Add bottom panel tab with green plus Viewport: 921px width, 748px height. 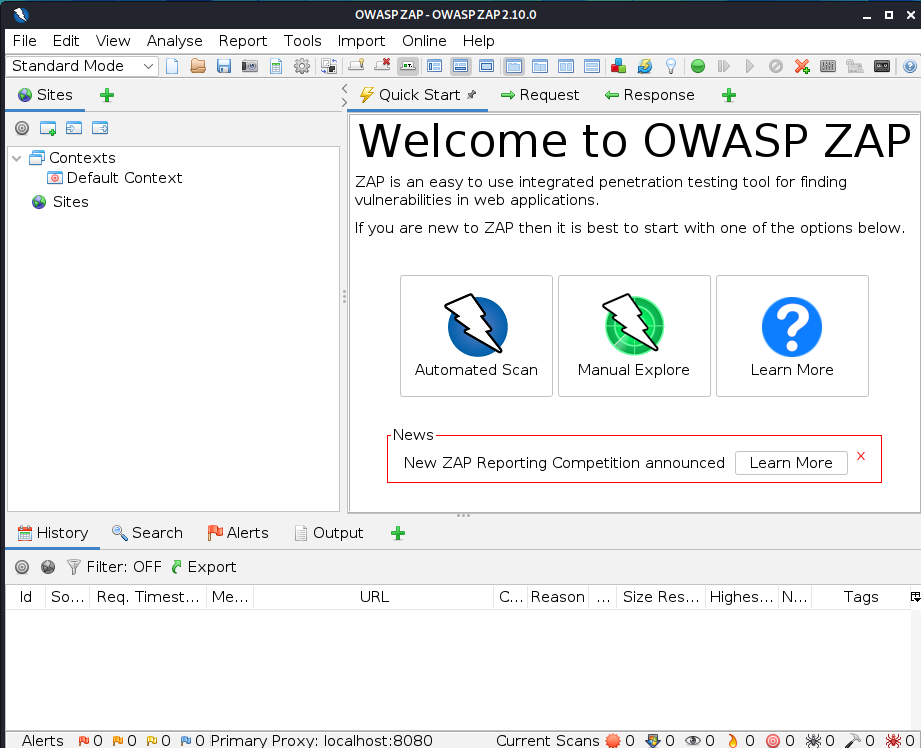[398, 534]
